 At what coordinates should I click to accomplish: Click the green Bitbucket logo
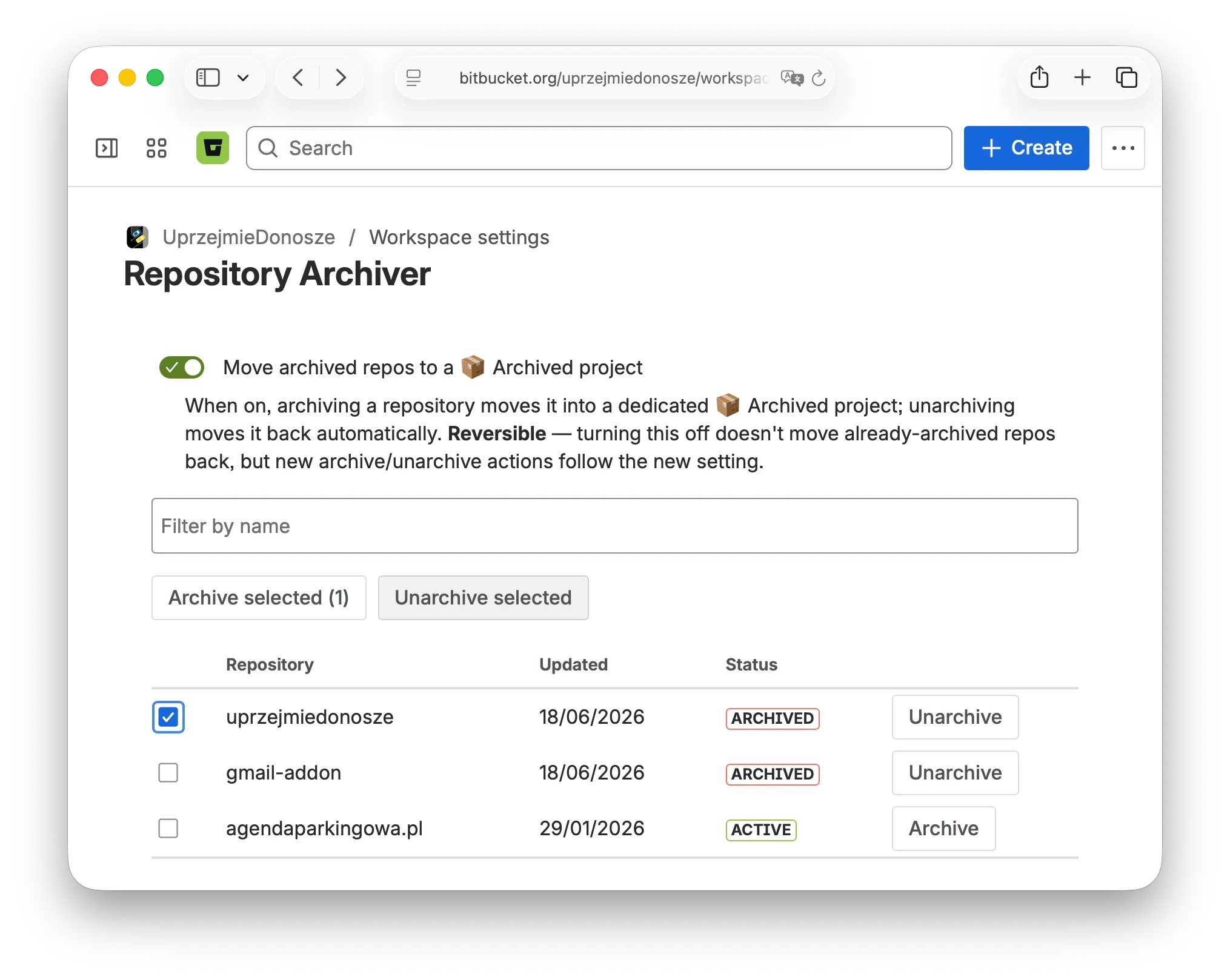[213, 148]
